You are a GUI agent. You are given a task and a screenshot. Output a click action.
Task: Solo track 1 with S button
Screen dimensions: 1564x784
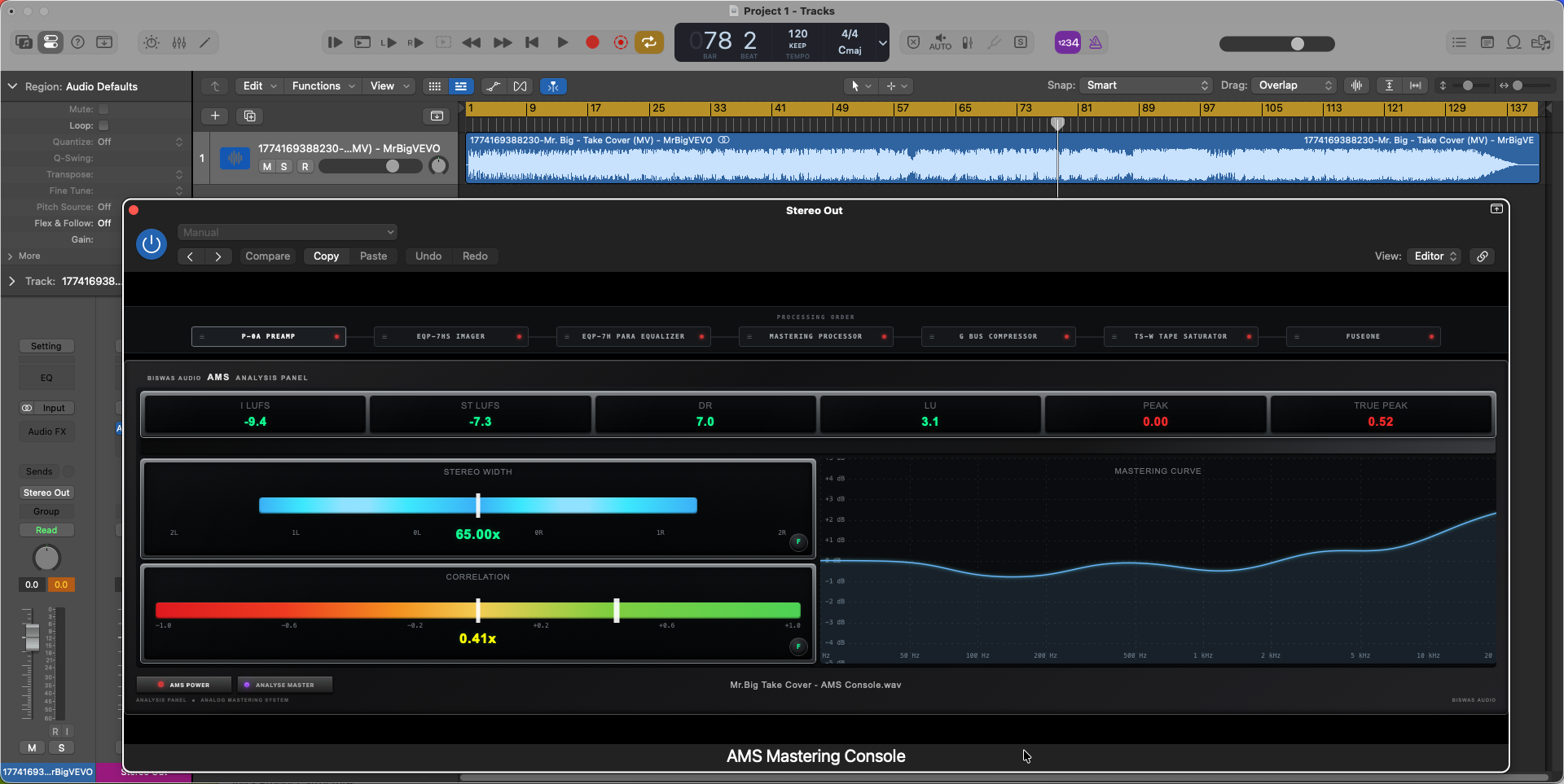point(284,166)
